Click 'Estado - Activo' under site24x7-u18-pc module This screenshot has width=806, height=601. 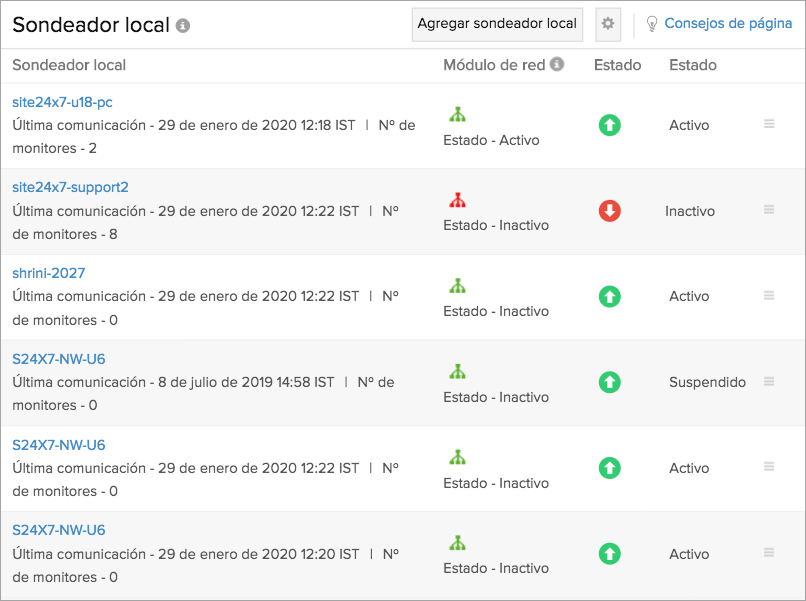[491, 140]
